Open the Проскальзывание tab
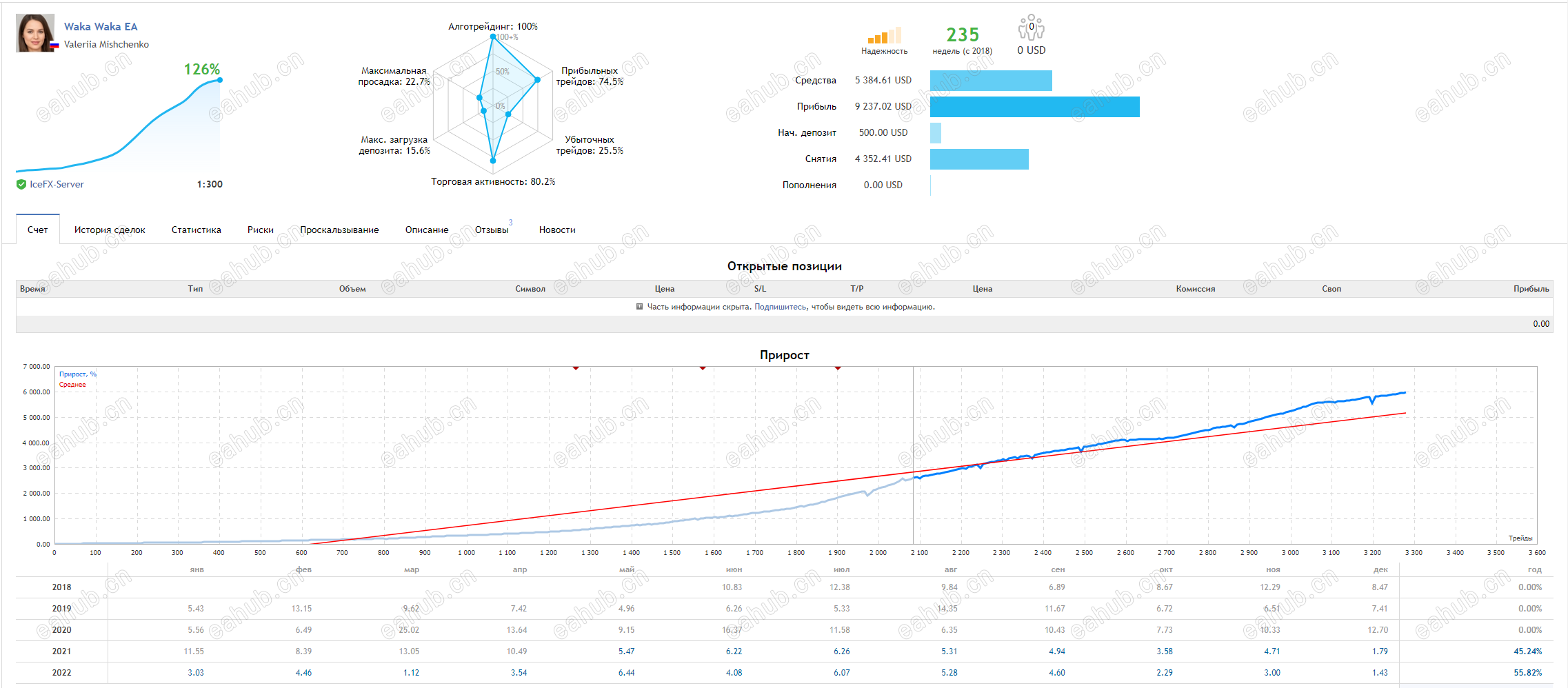 pos(339,230)
